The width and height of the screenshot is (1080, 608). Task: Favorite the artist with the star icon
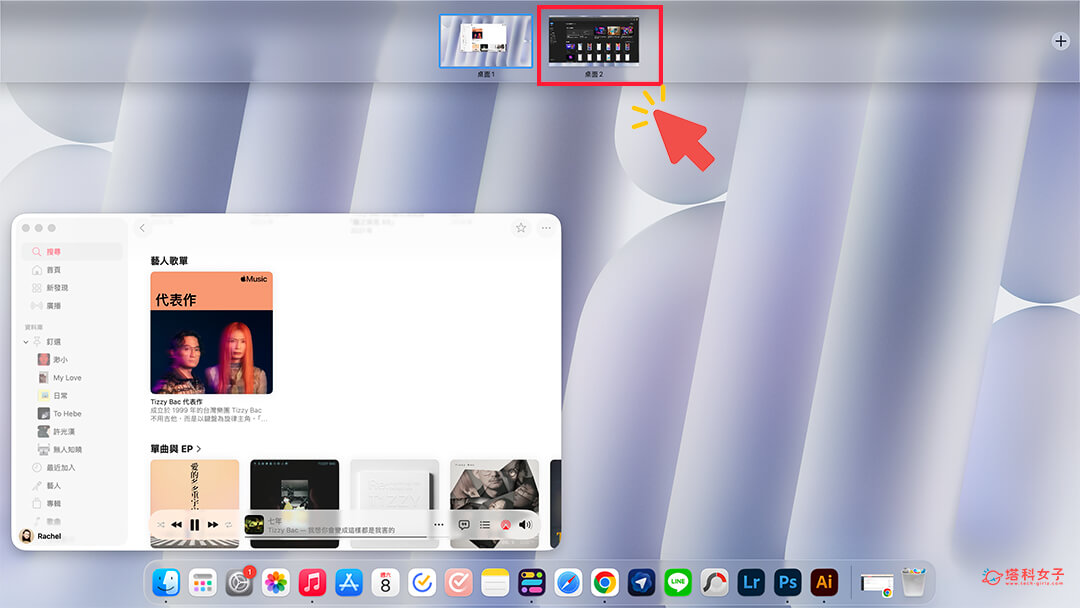[521, 228]
